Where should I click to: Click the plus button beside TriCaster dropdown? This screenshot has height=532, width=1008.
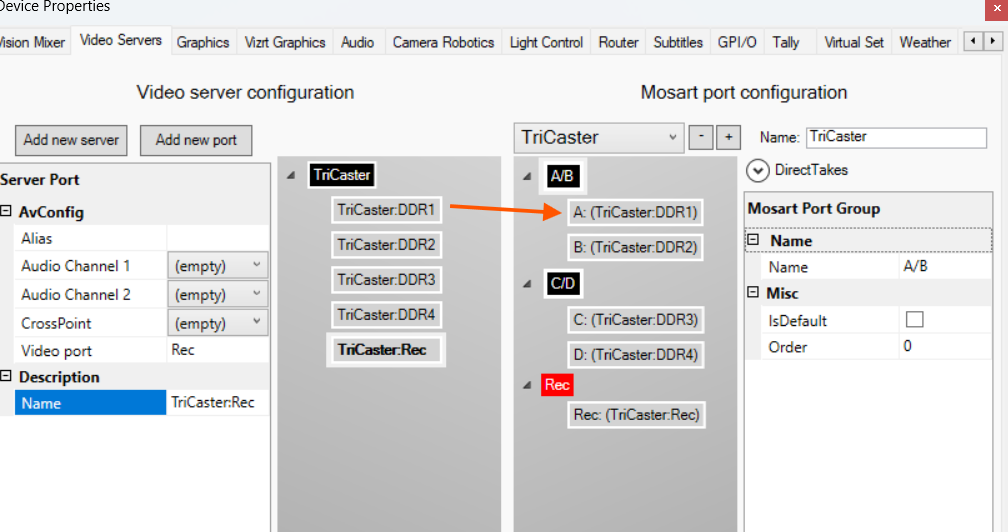point(728,137)
